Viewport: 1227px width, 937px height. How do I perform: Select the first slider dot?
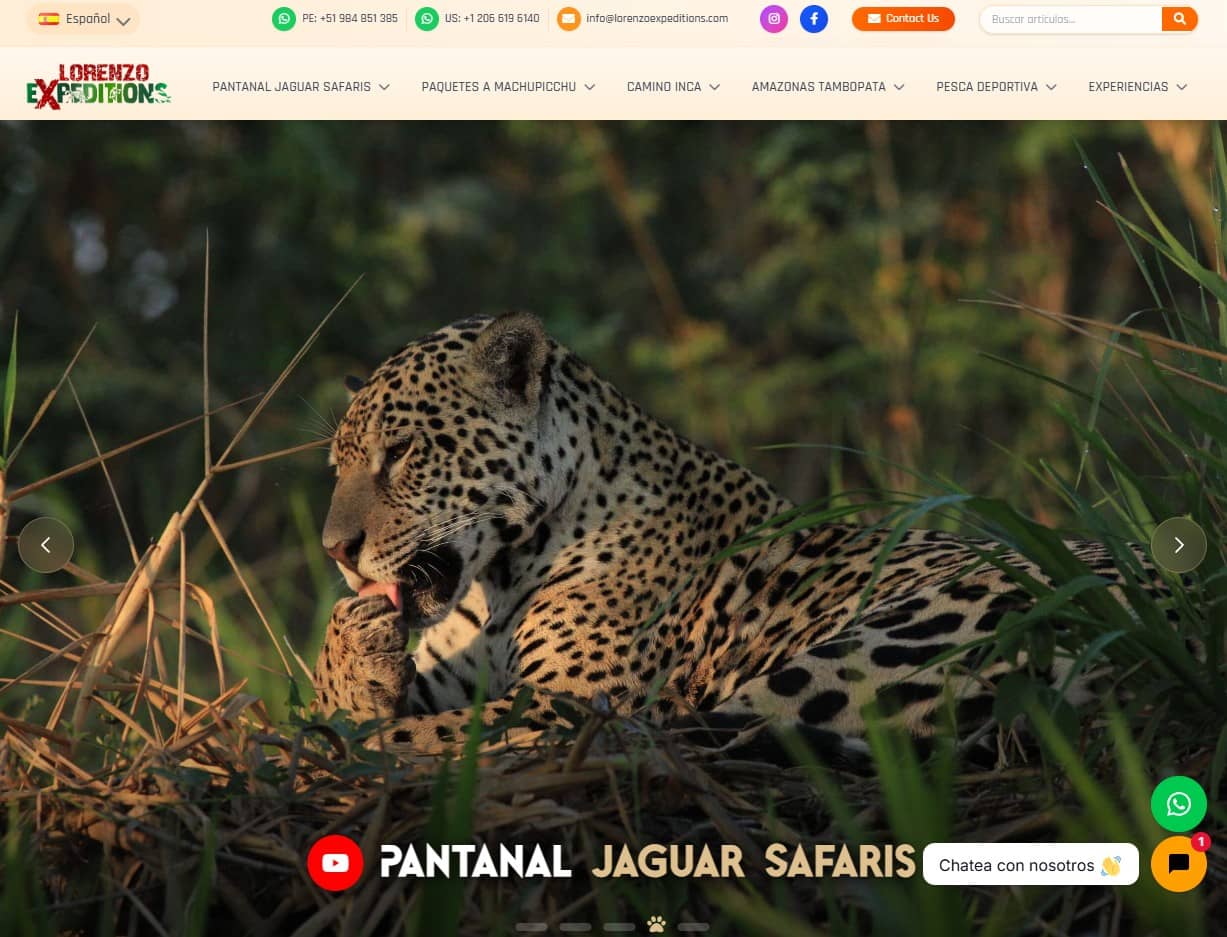pyautogui.click(x=531, y=927)
